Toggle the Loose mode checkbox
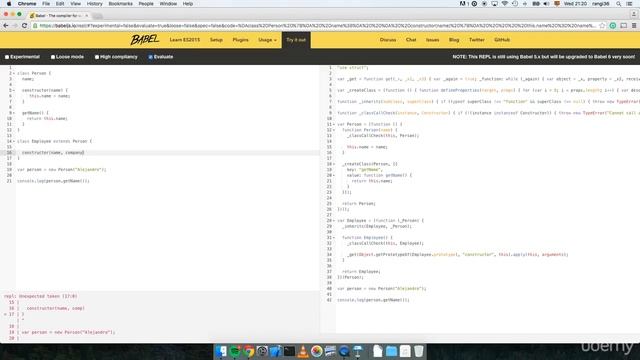This screenshot has width=640, height=360. coord(53,57)
